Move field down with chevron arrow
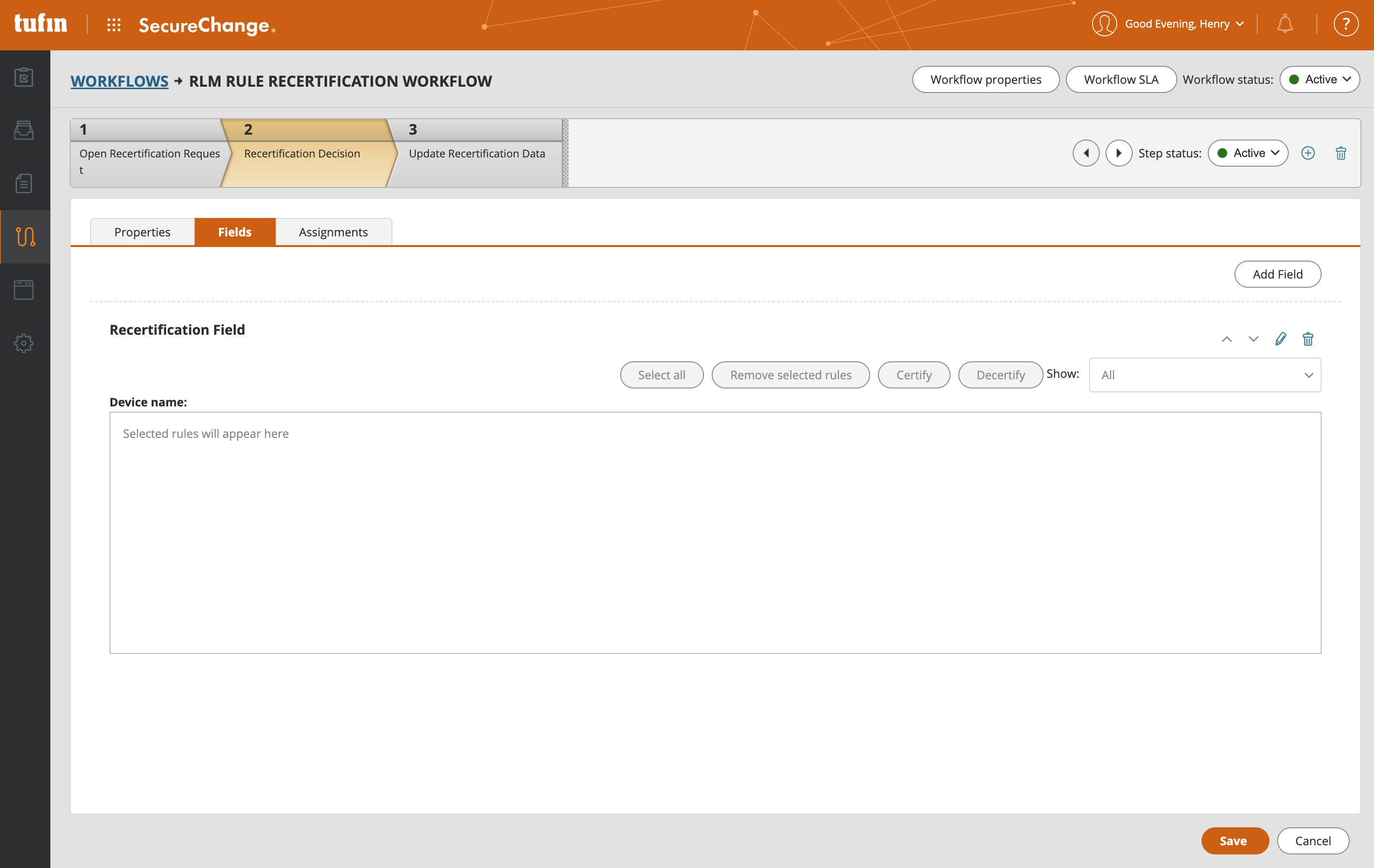The width and height of the screenshot is (1374, 868). [1253, 339]
